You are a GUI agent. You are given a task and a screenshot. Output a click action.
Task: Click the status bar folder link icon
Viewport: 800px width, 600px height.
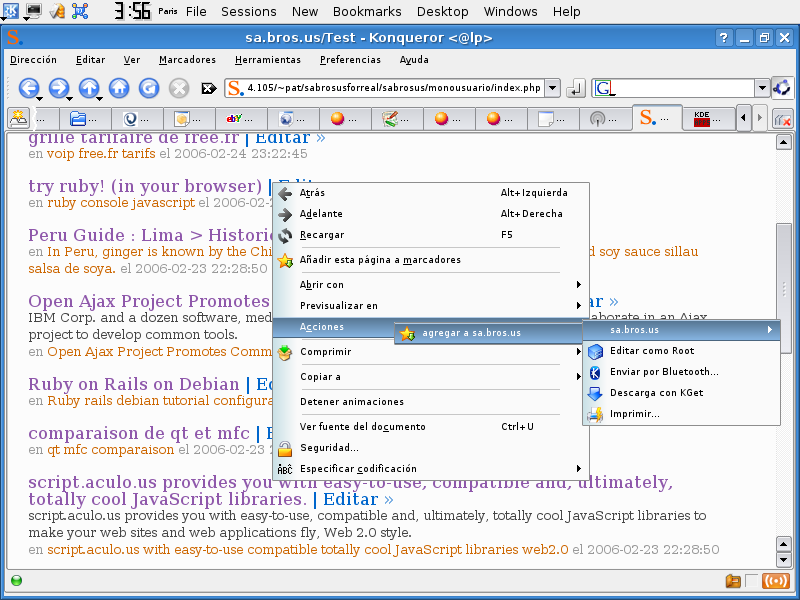733,581
